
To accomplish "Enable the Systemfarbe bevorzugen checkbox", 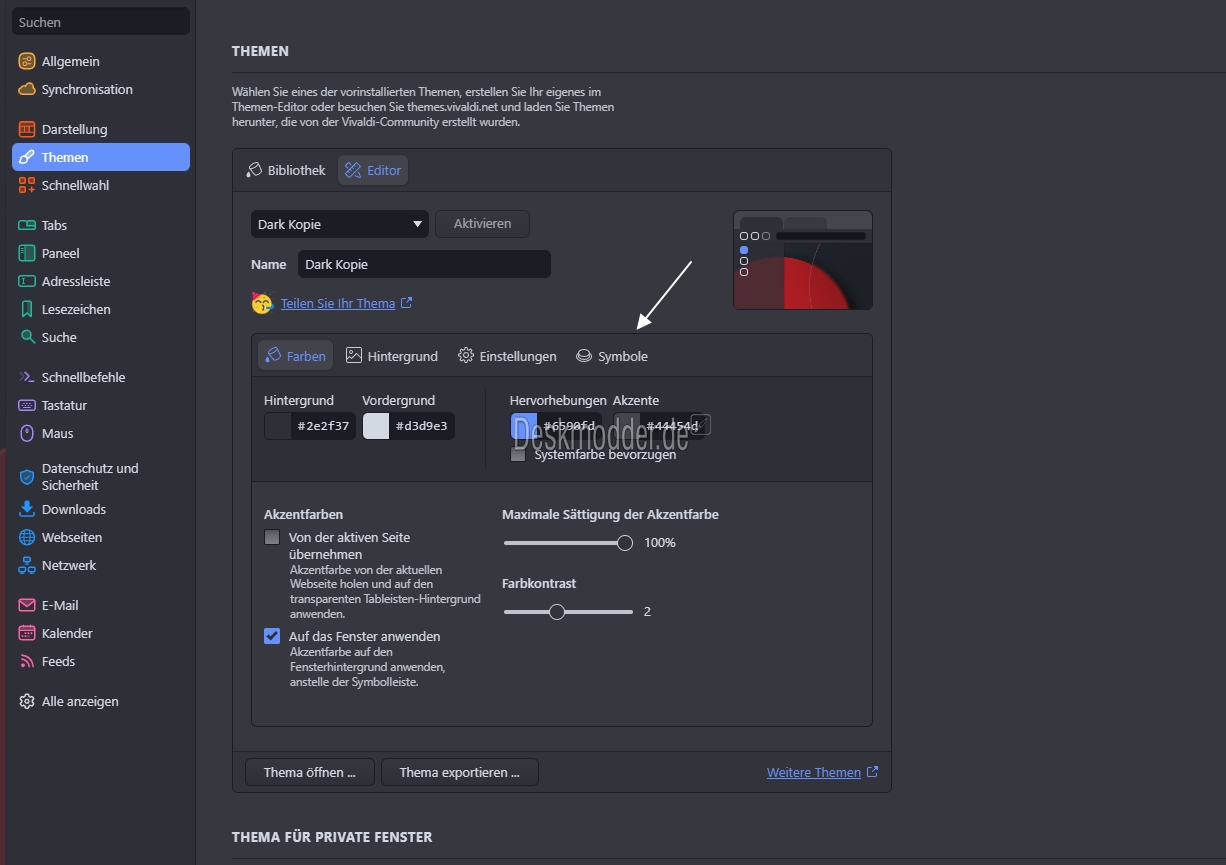I will 518,454.
